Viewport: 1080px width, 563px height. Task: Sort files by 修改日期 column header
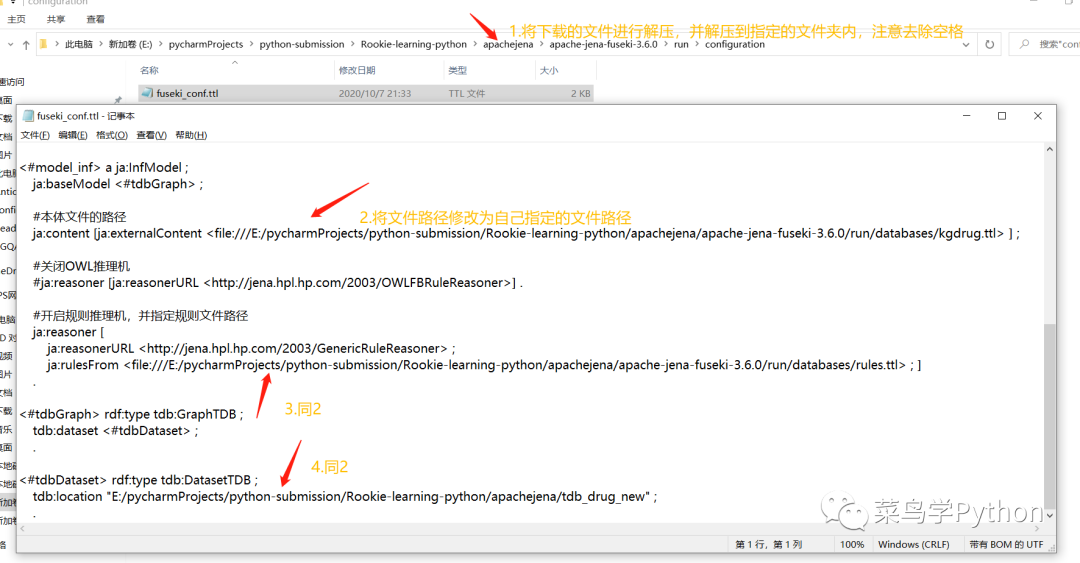(357, 71)
